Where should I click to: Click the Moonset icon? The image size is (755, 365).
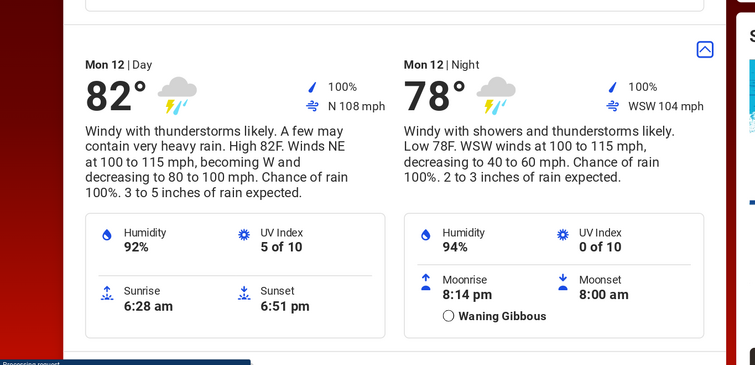point(563,282)
